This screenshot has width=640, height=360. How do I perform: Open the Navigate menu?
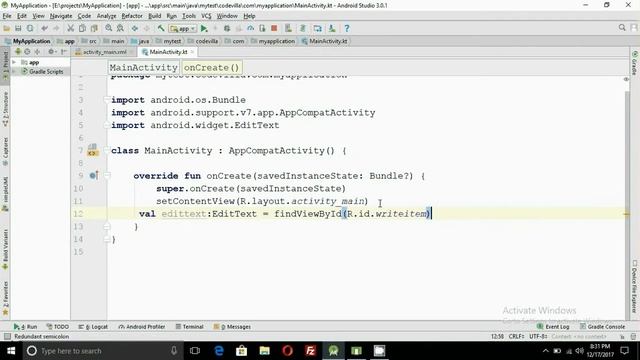coord(61,16)
